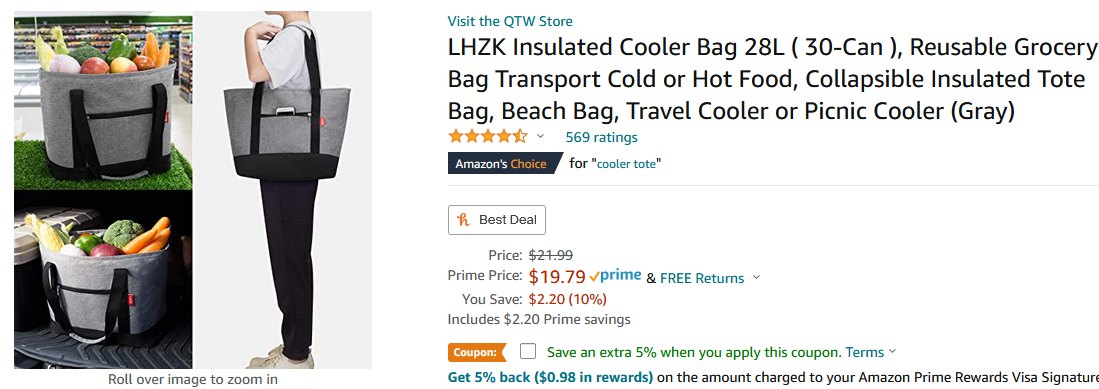Open the coupon Terms link

coord(865,352)
